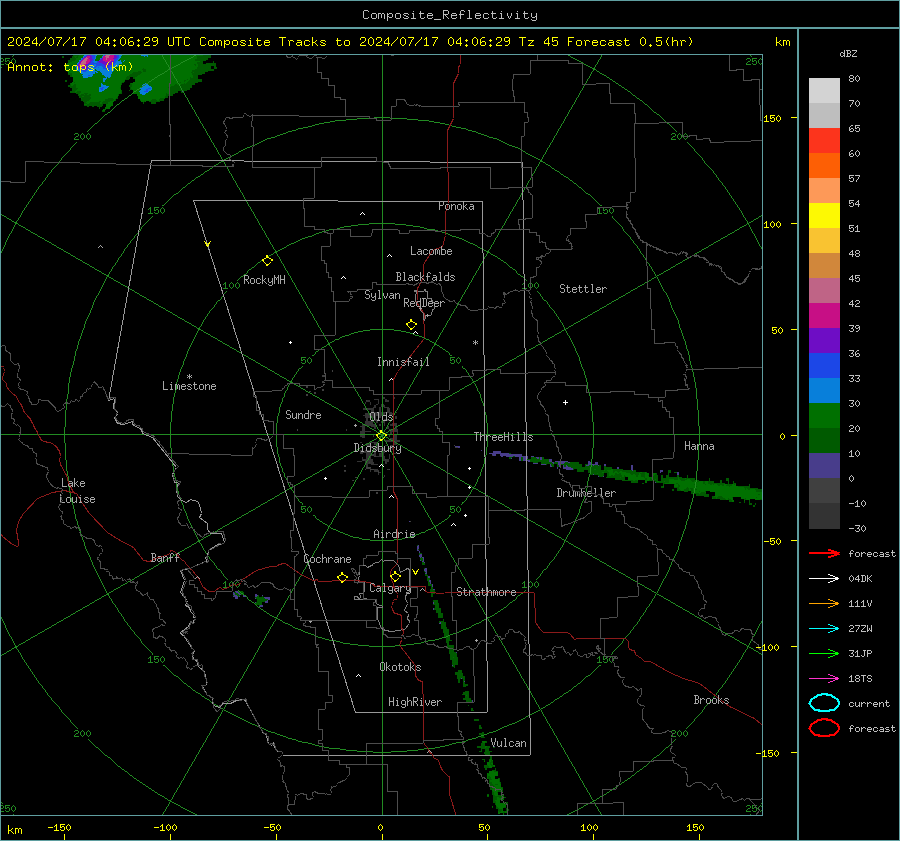This screenshot has height=841, width=900.
Task: Click the red forecast ellipse legend icon
Action: click(x=824, y=728)
